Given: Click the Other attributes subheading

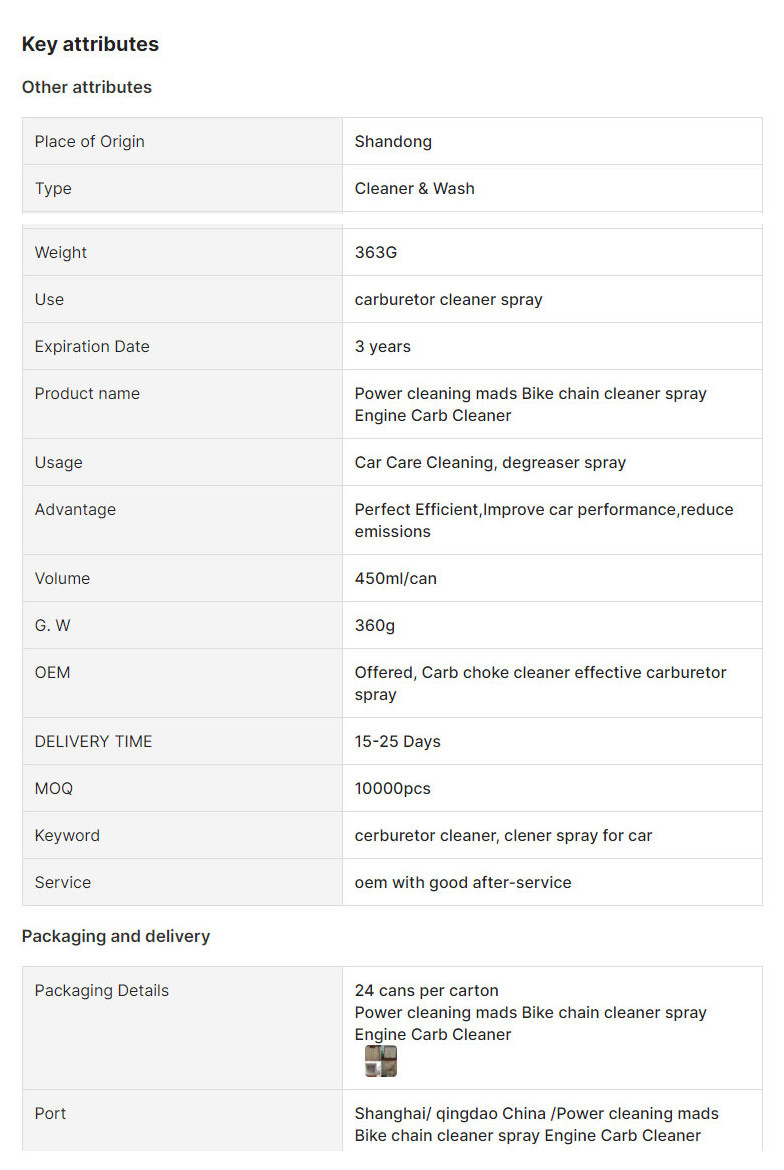Looking at the screenshot, I should coord(87,87).
